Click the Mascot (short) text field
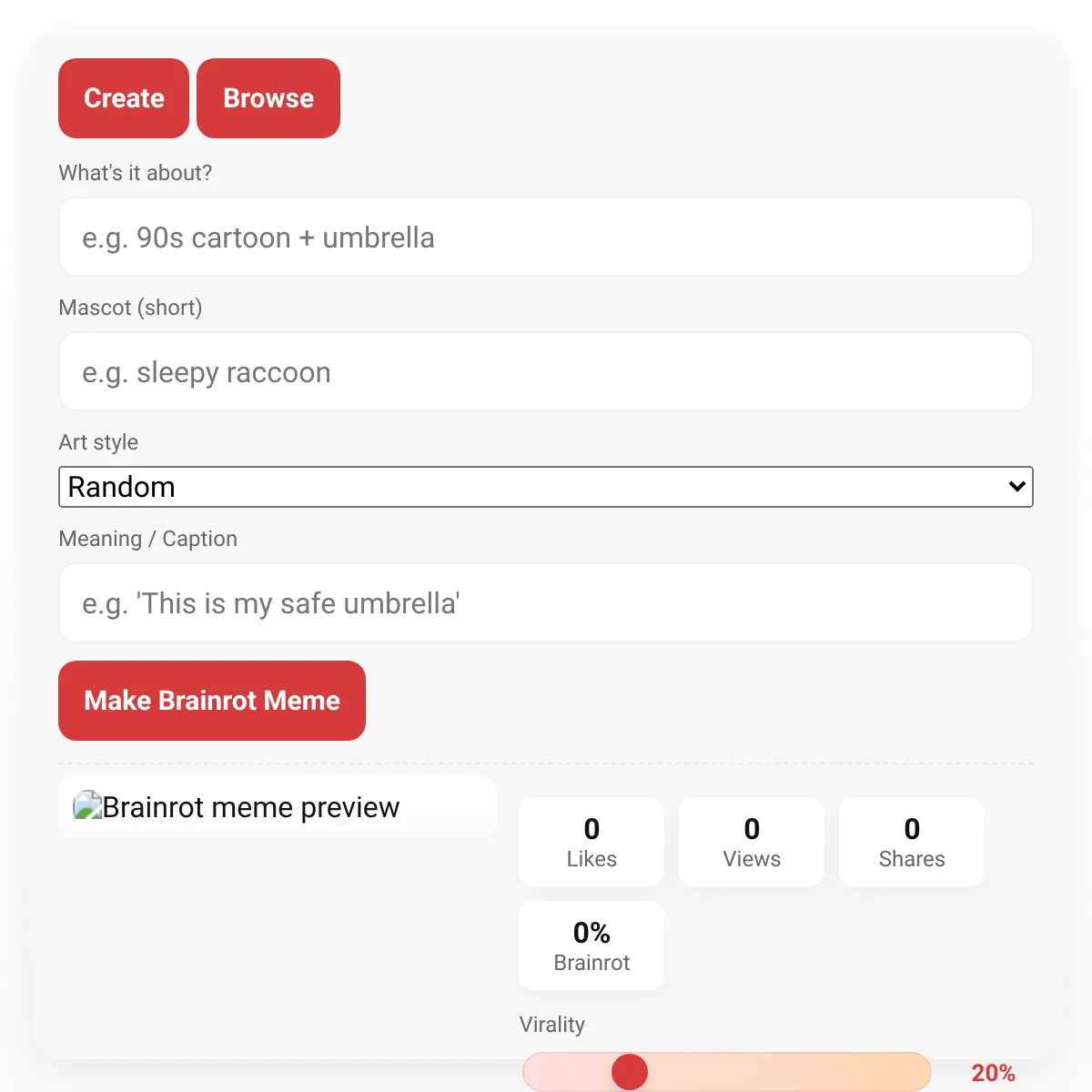 (546, 371)
